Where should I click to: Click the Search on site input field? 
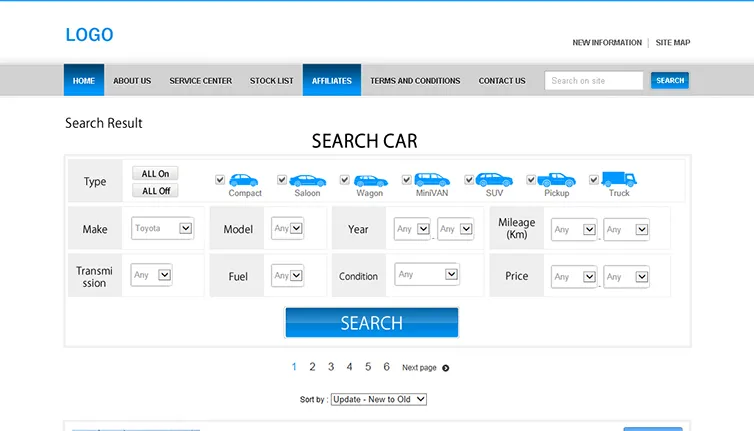point(594,81)
